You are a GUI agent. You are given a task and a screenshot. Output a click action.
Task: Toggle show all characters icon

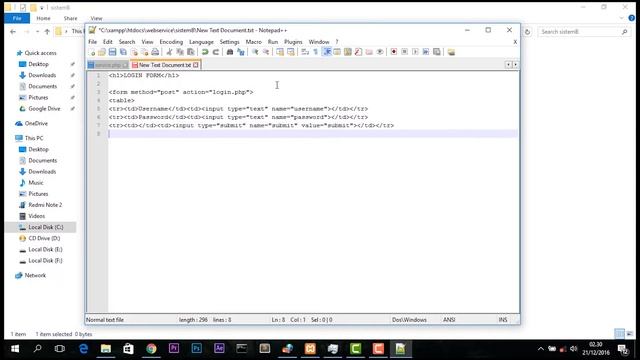coord(316,52)
